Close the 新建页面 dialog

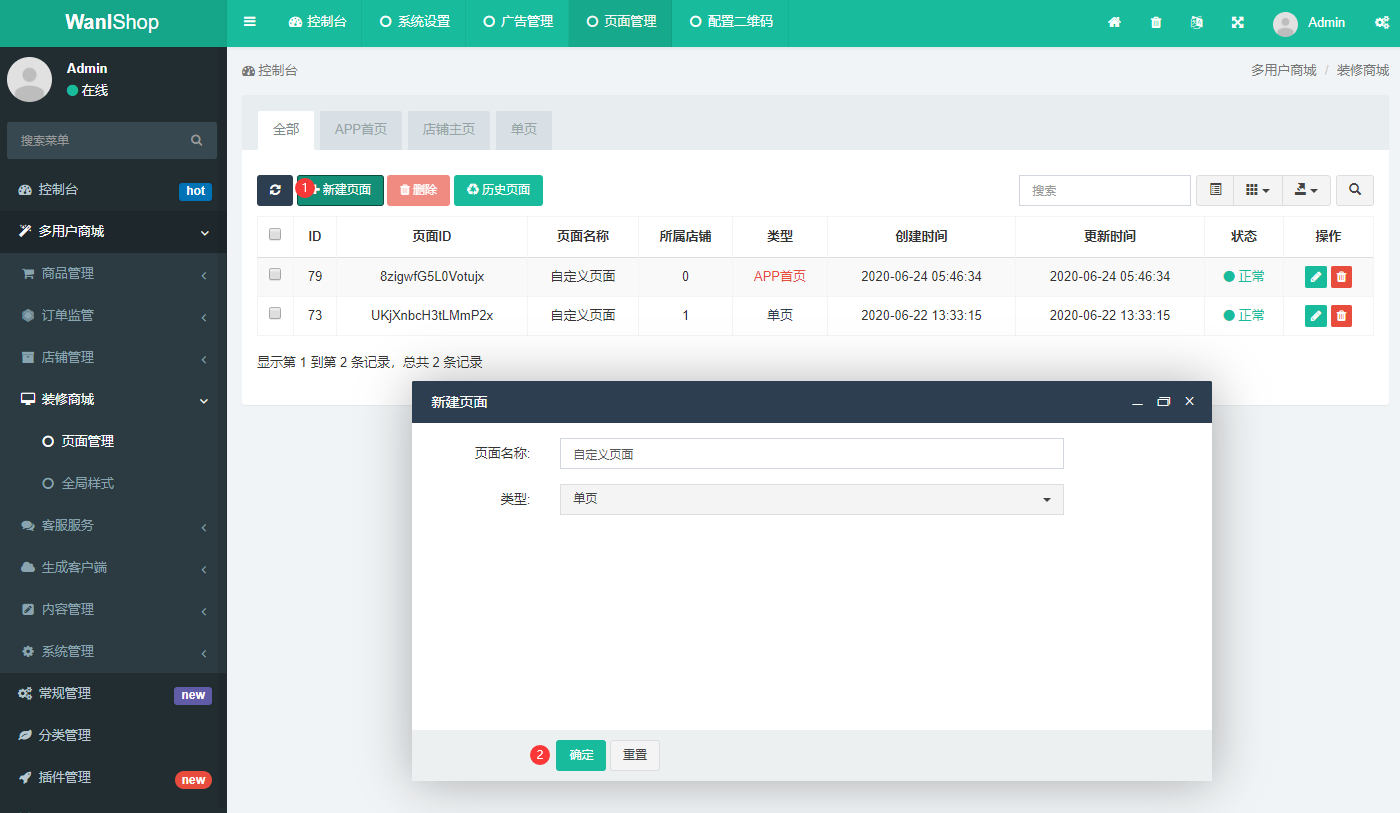(x=1189, y=401)
